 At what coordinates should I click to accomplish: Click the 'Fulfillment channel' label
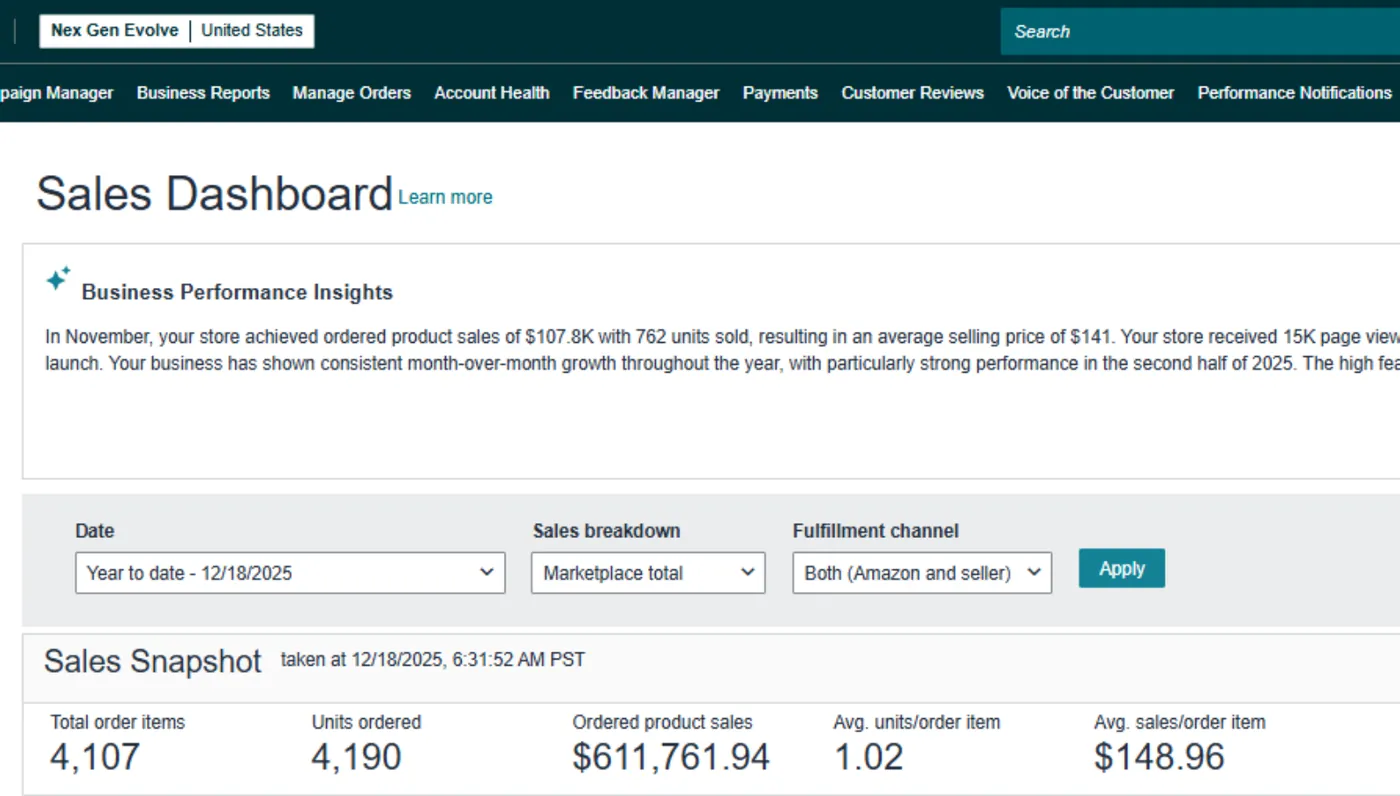[x=875, y=531]
